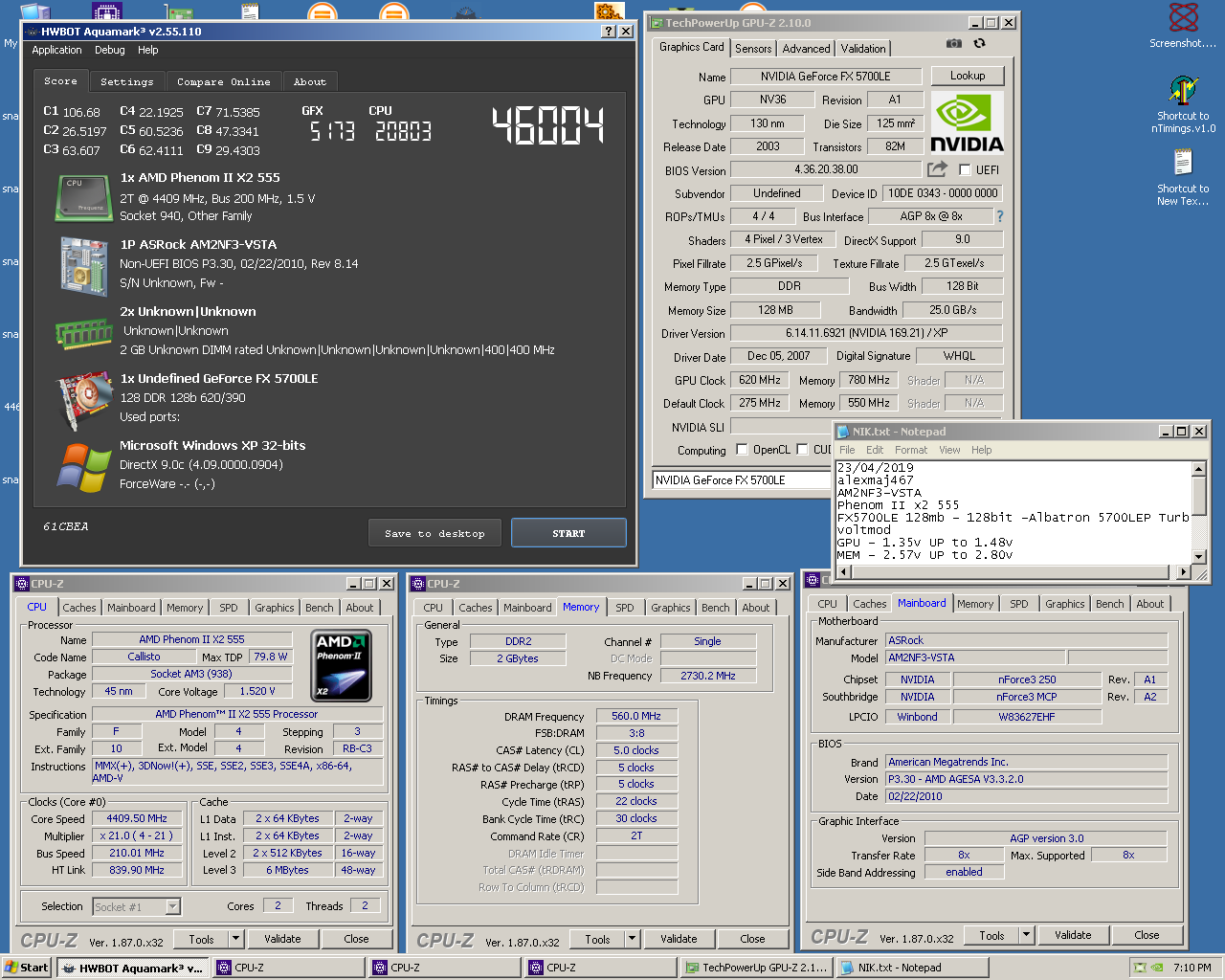Click Validate in the CPU-Z CPU window
Screen dimensions: 1225x980
pos(282,939)
